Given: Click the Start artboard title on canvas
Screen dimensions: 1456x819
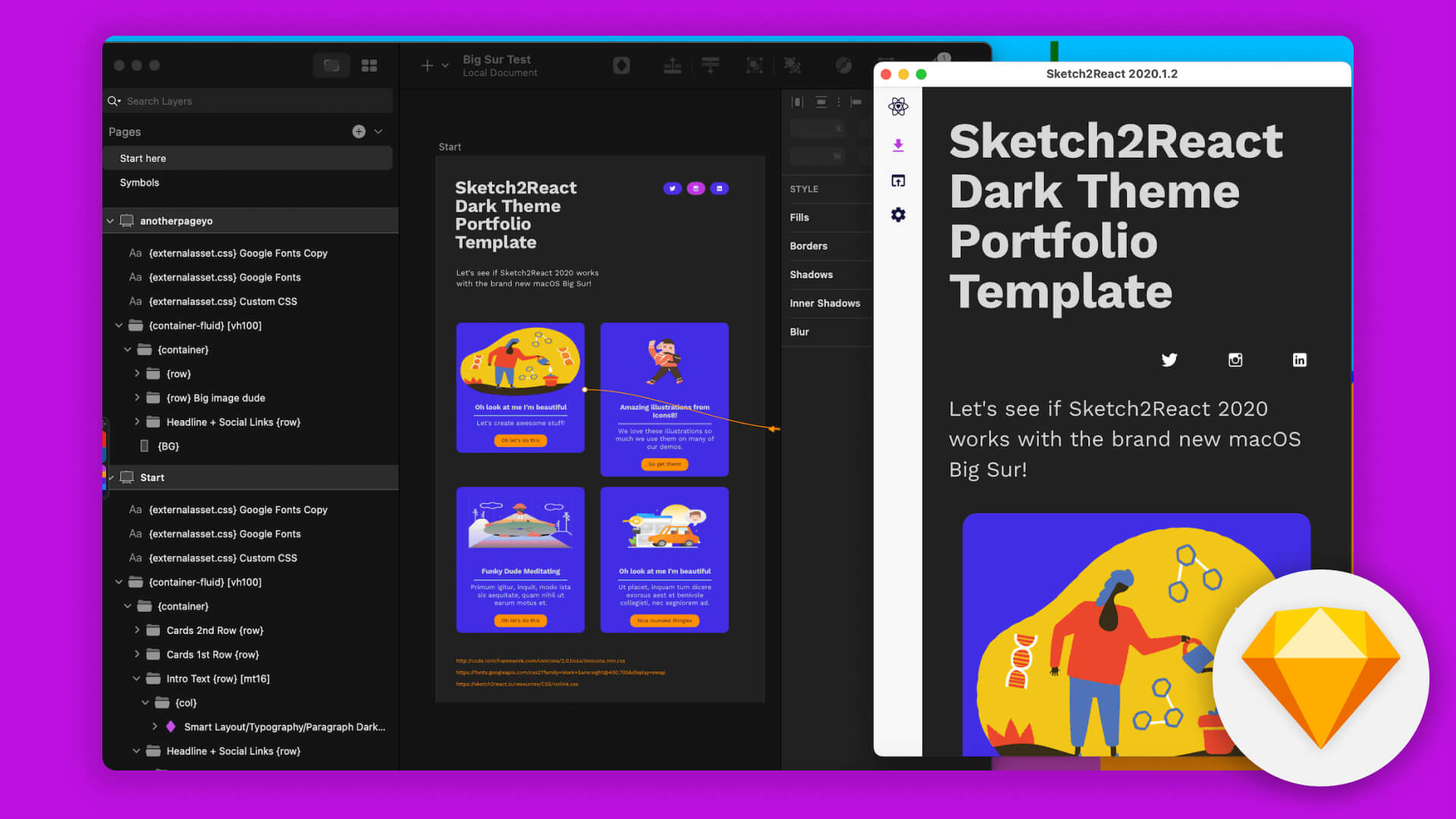Looking at the screenshot, I should coord(450,146).
